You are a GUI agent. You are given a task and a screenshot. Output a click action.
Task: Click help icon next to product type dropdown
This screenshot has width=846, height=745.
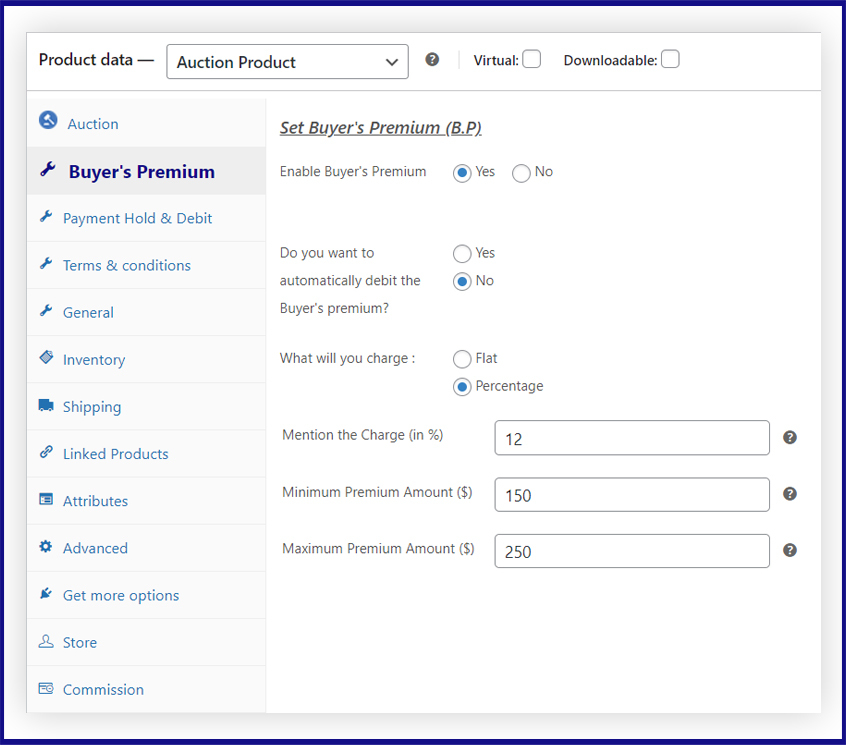click(432, 59)
